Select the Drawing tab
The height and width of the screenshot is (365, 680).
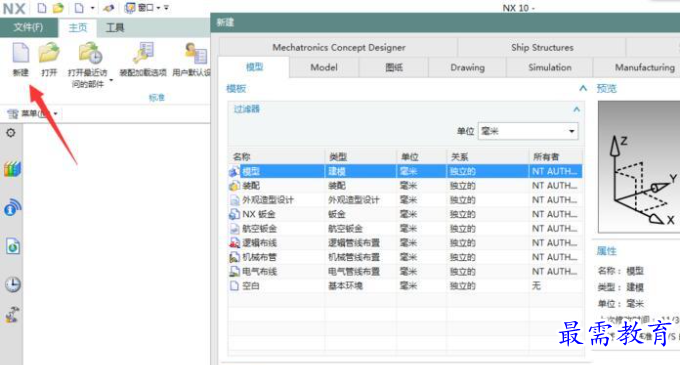[468, 68]
